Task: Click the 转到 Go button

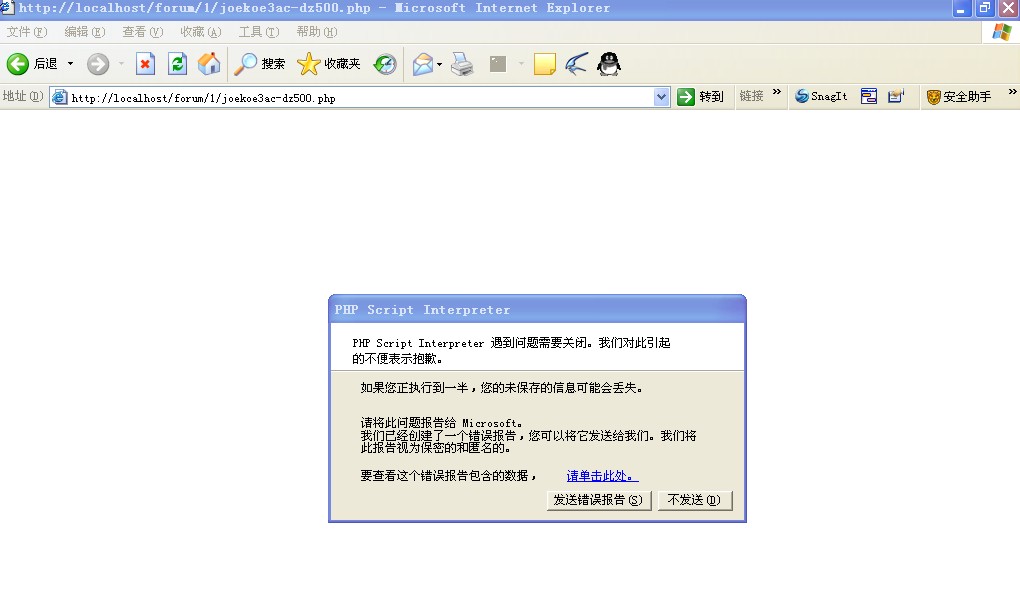Action: [700, 97]
